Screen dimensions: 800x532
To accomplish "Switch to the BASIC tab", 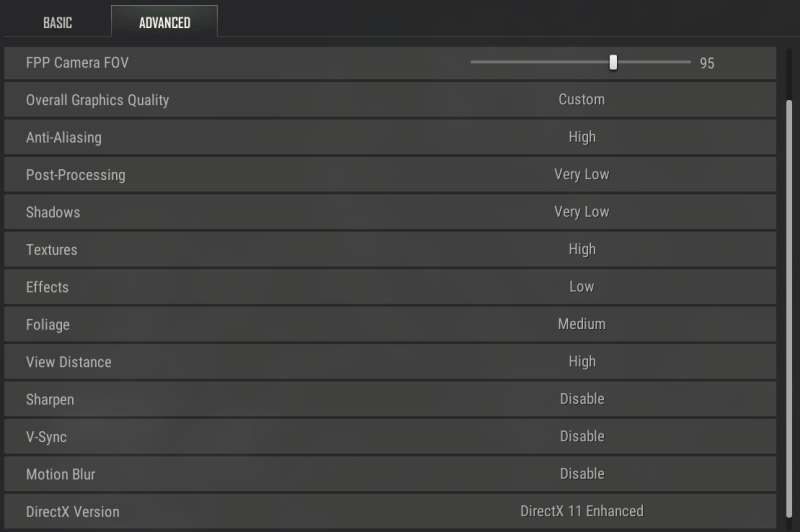I will pyautogui.click(x=57, y=22).
